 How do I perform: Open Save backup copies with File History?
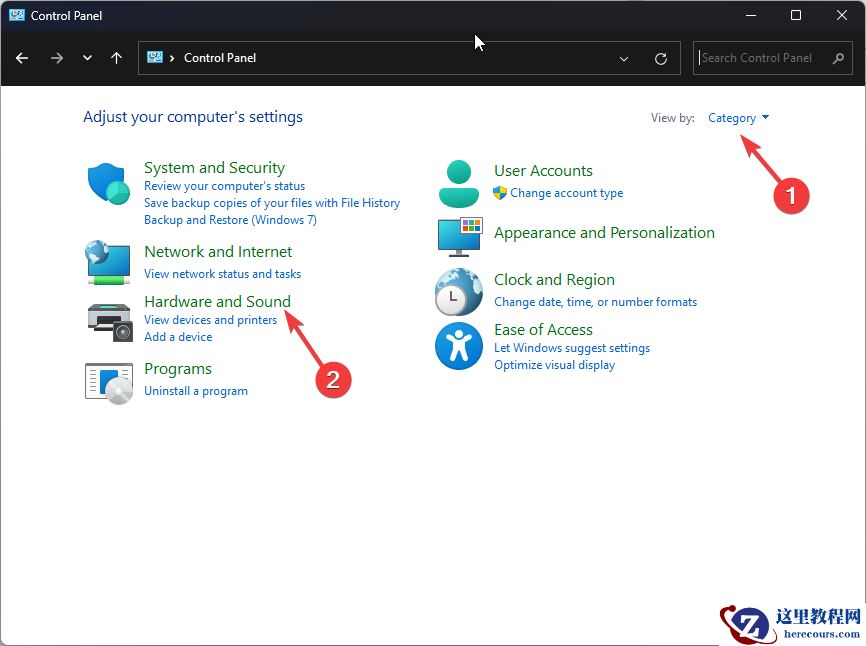pos(272,203)
